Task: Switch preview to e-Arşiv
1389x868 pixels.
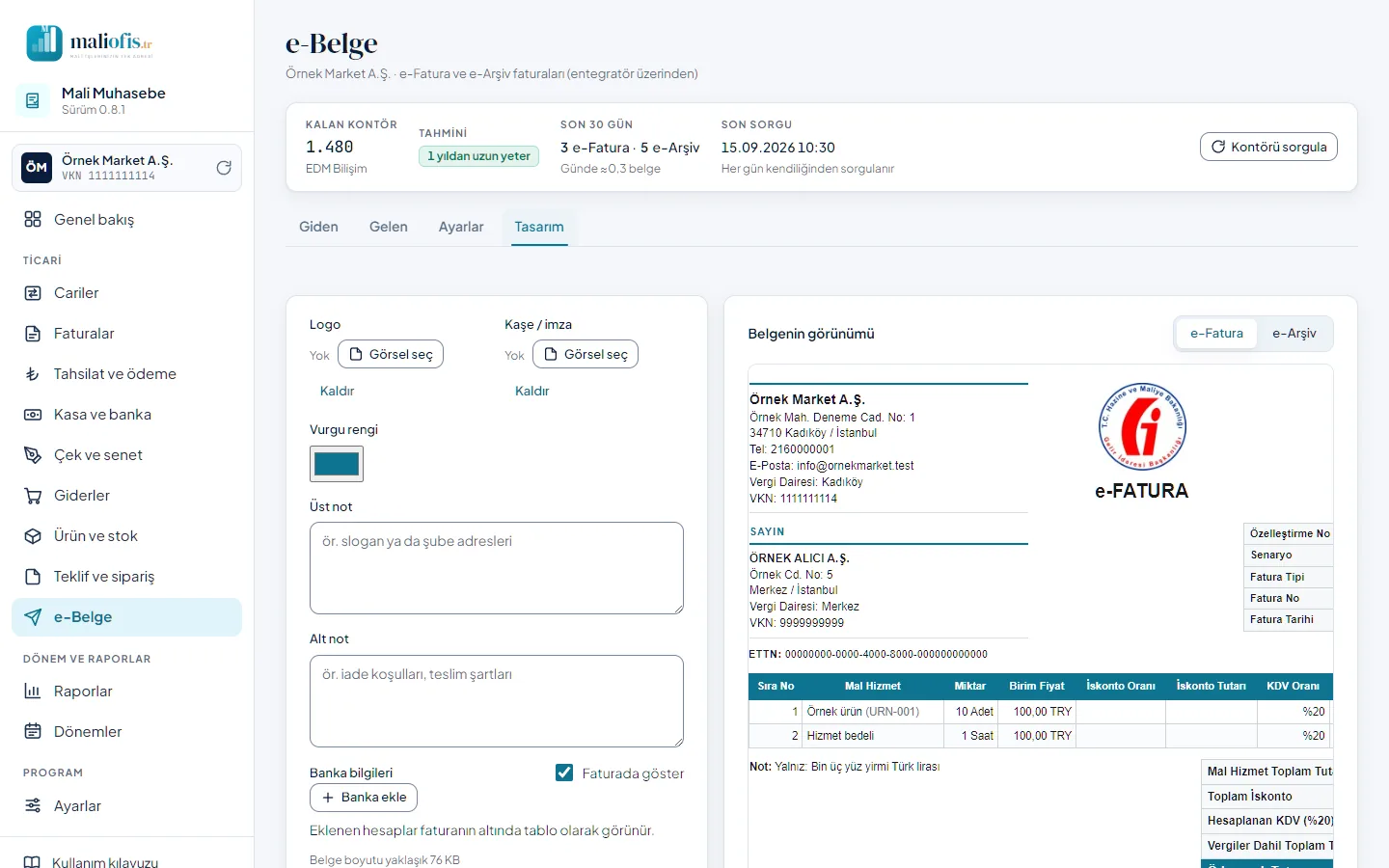Action: [1294, 334]
